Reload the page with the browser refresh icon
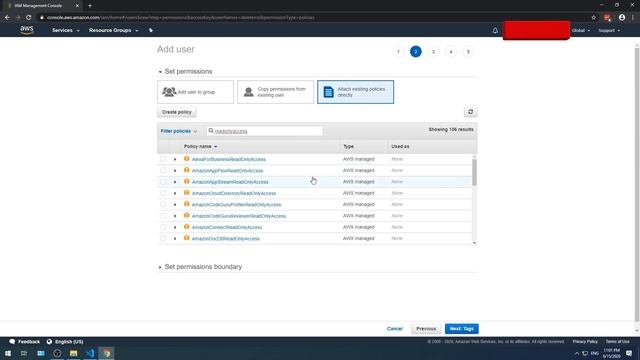The height and width of the screenshot is (360, 640). coord(29,18)
